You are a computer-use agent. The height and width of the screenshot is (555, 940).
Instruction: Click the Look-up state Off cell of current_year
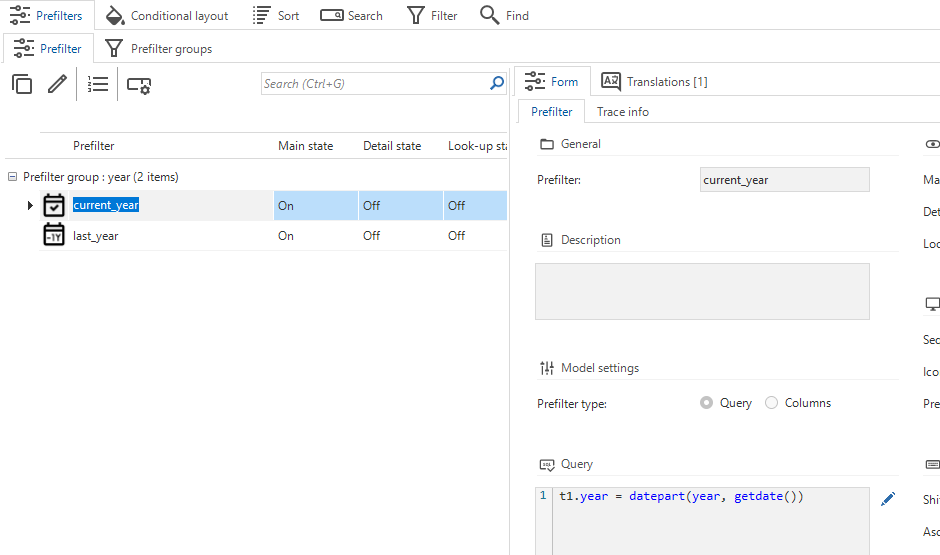point(475,206)
